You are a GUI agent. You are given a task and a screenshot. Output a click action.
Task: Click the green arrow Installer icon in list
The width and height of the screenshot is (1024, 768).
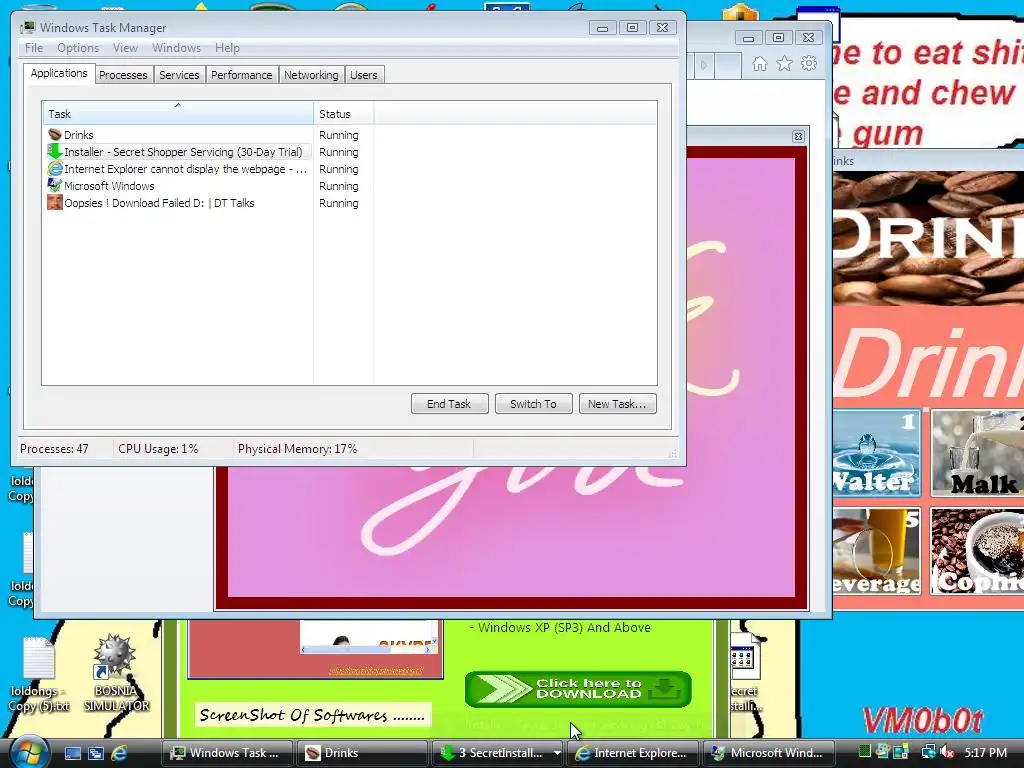coord(55,152)
